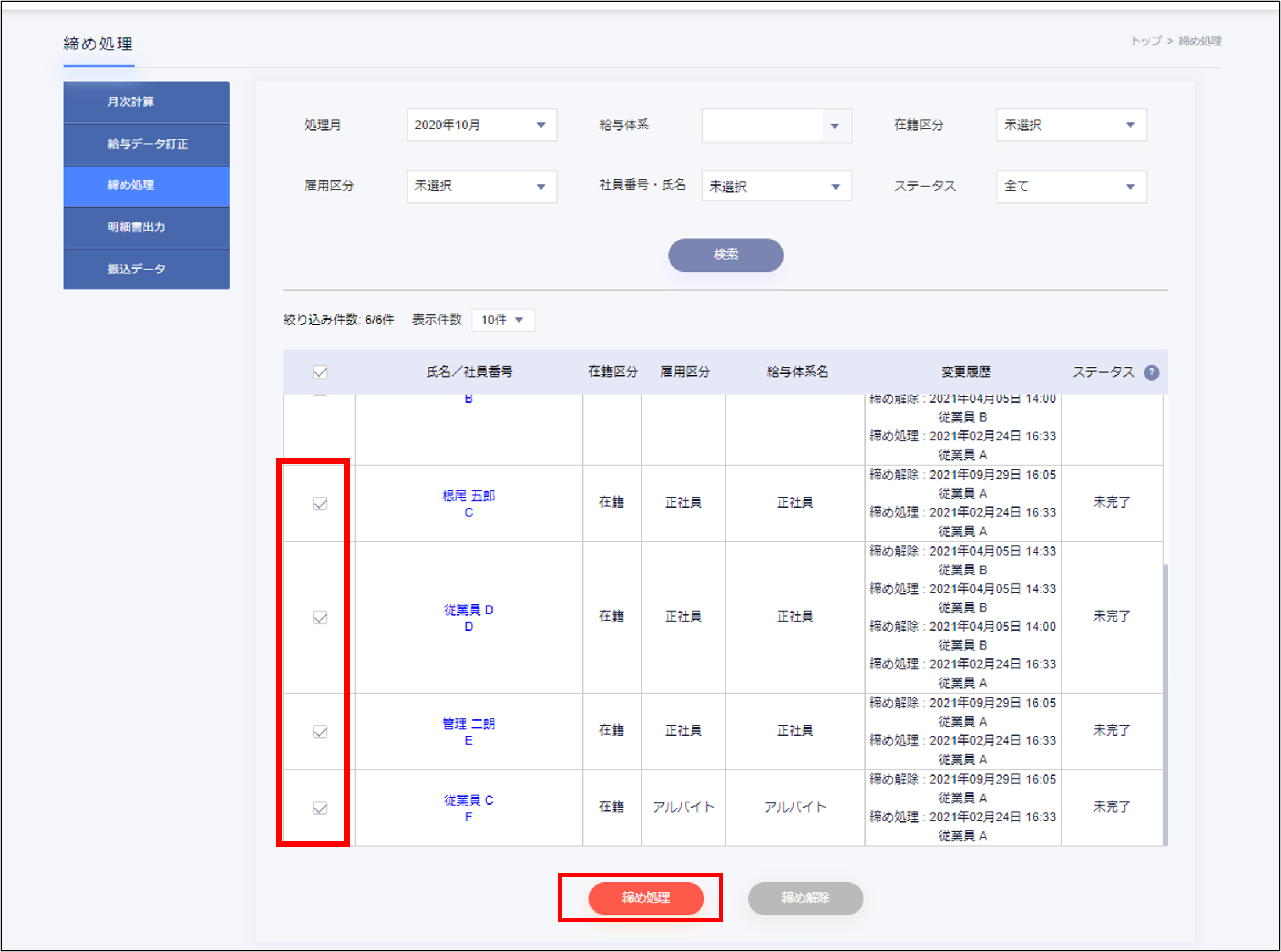The height and width of the screenshot is (952, 1281).
Task: Uncheck the checkbox for 根尾 五郎
Action: click(x=320, y=504)
